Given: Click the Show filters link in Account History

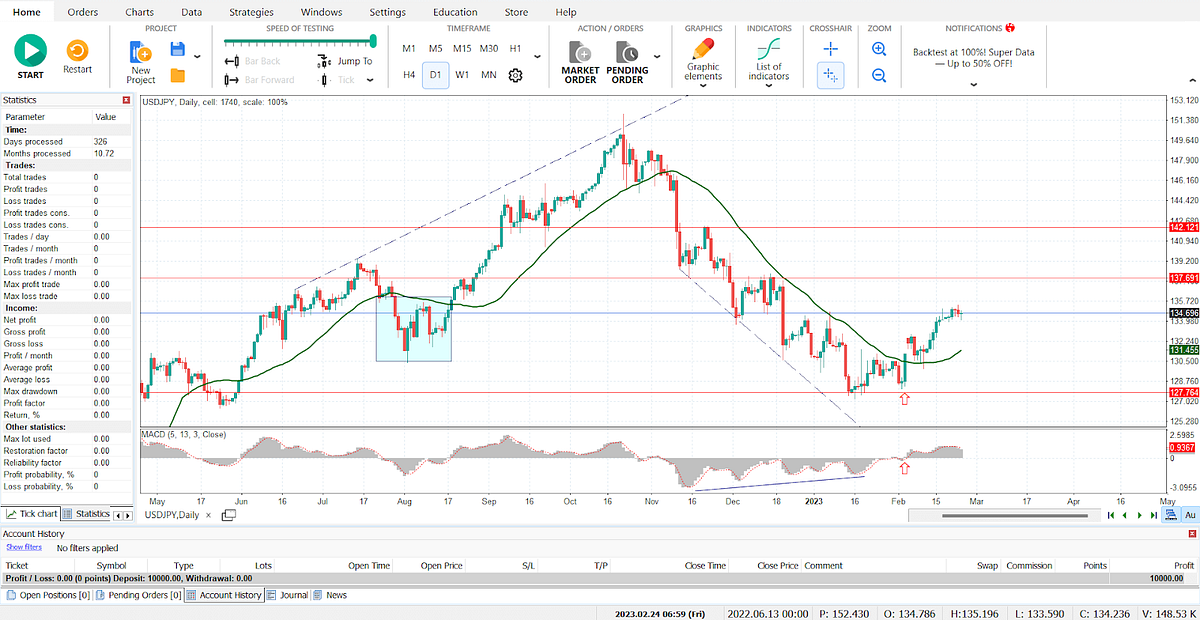Looking at the screenshot, I should click(23, 547).
